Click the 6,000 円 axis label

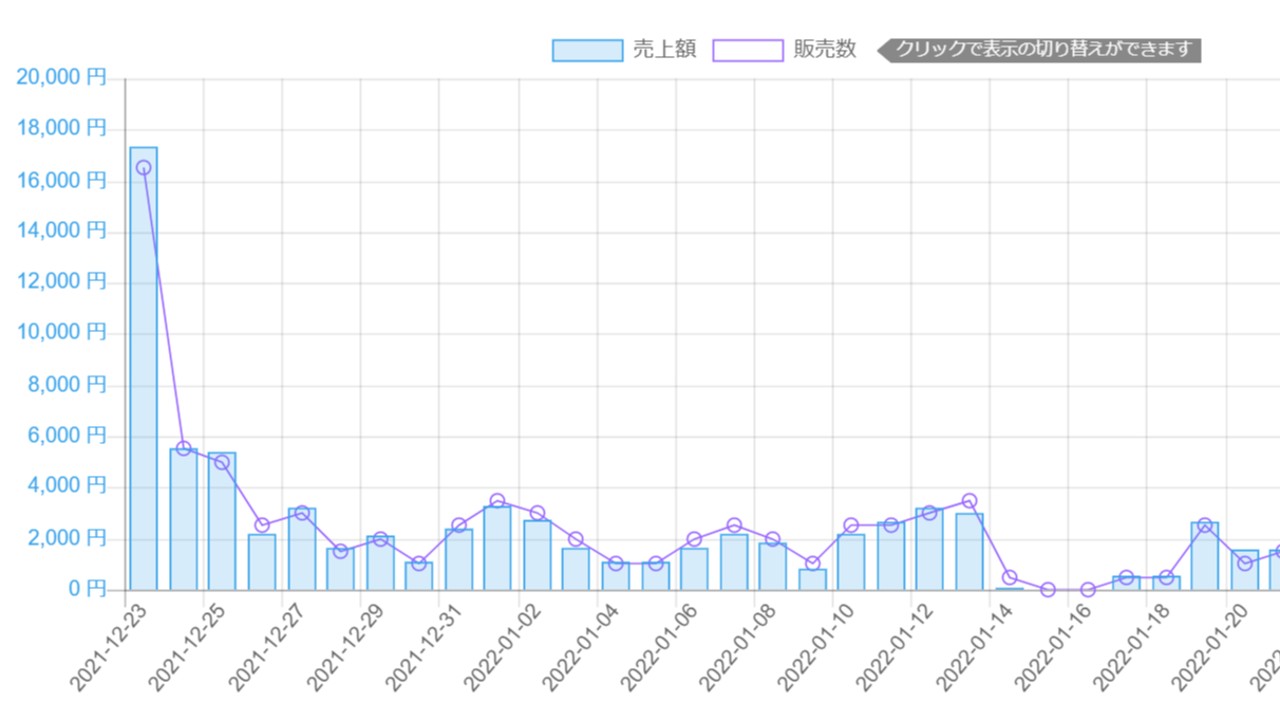pyautogui.click(x=68, y=436)
